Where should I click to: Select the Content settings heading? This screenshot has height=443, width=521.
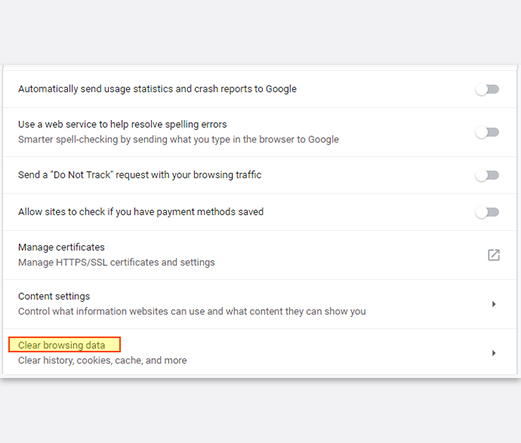pos(54,296)
